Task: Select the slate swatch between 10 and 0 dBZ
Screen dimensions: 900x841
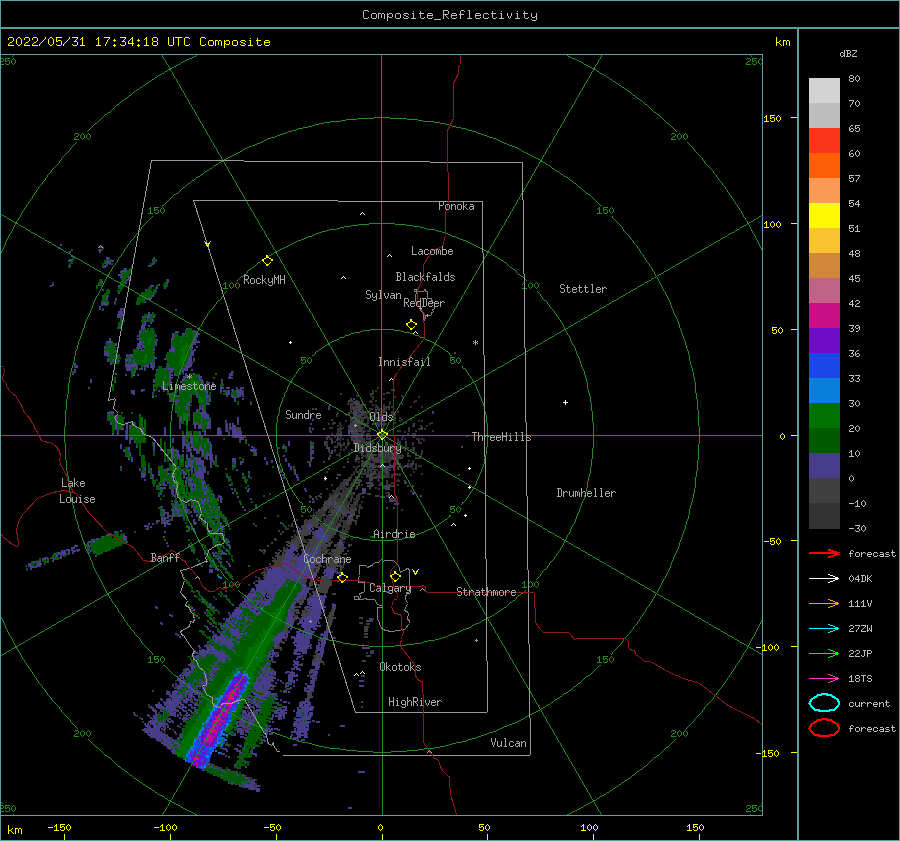Action: coord(824,465)
